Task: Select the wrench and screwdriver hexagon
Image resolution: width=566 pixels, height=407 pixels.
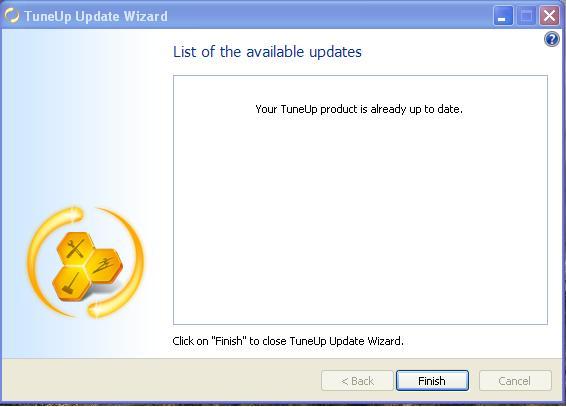Action: 75,248
